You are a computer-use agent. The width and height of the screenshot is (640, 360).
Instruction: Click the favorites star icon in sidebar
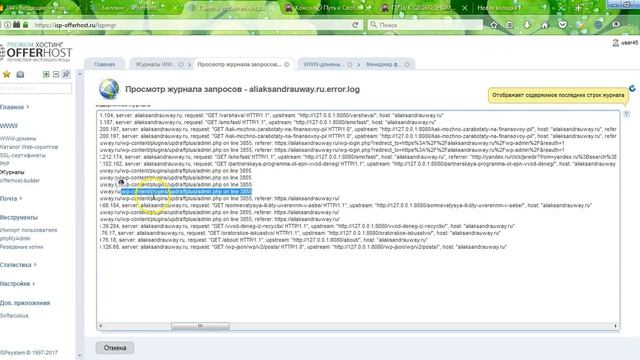[7, 74]
